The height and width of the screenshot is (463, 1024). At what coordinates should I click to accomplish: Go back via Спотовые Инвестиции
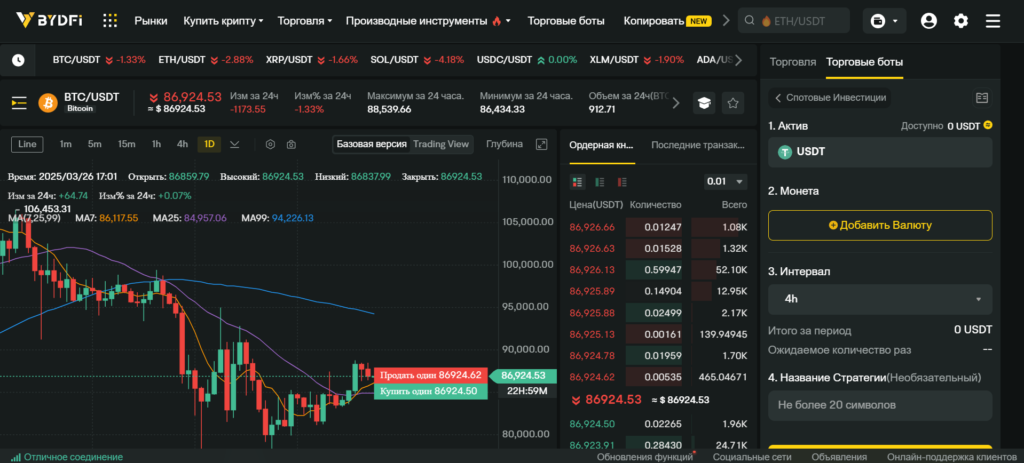(829, 98)
